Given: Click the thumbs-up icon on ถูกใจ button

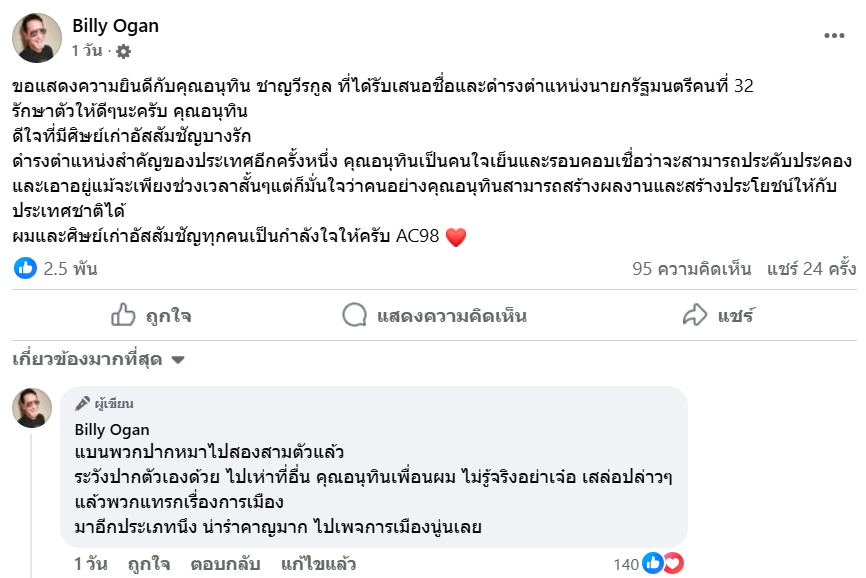Looking at the screenshot, I should [123, 316].
